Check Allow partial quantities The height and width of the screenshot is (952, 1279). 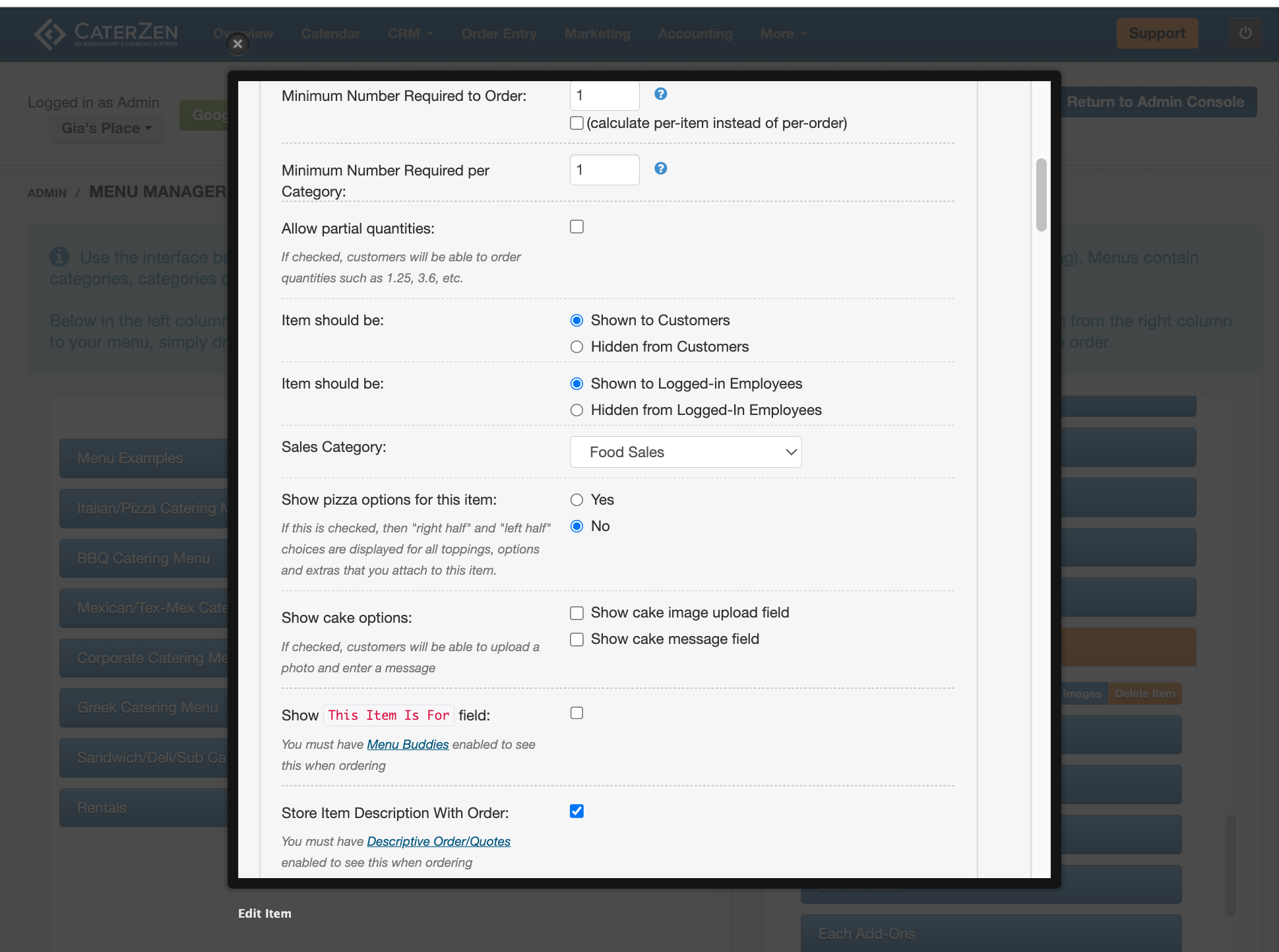tap(577, 227)
